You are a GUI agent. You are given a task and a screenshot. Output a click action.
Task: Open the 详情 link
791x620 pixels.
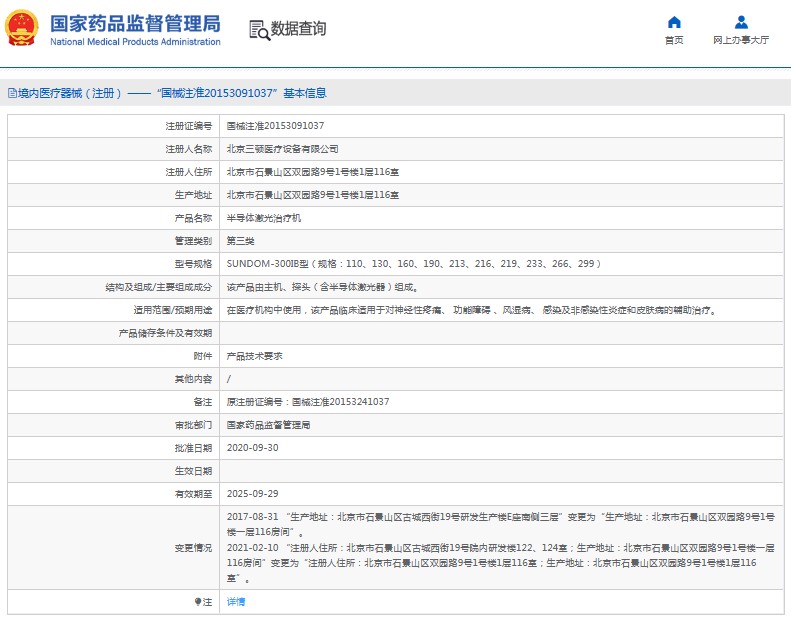[236, 601]
